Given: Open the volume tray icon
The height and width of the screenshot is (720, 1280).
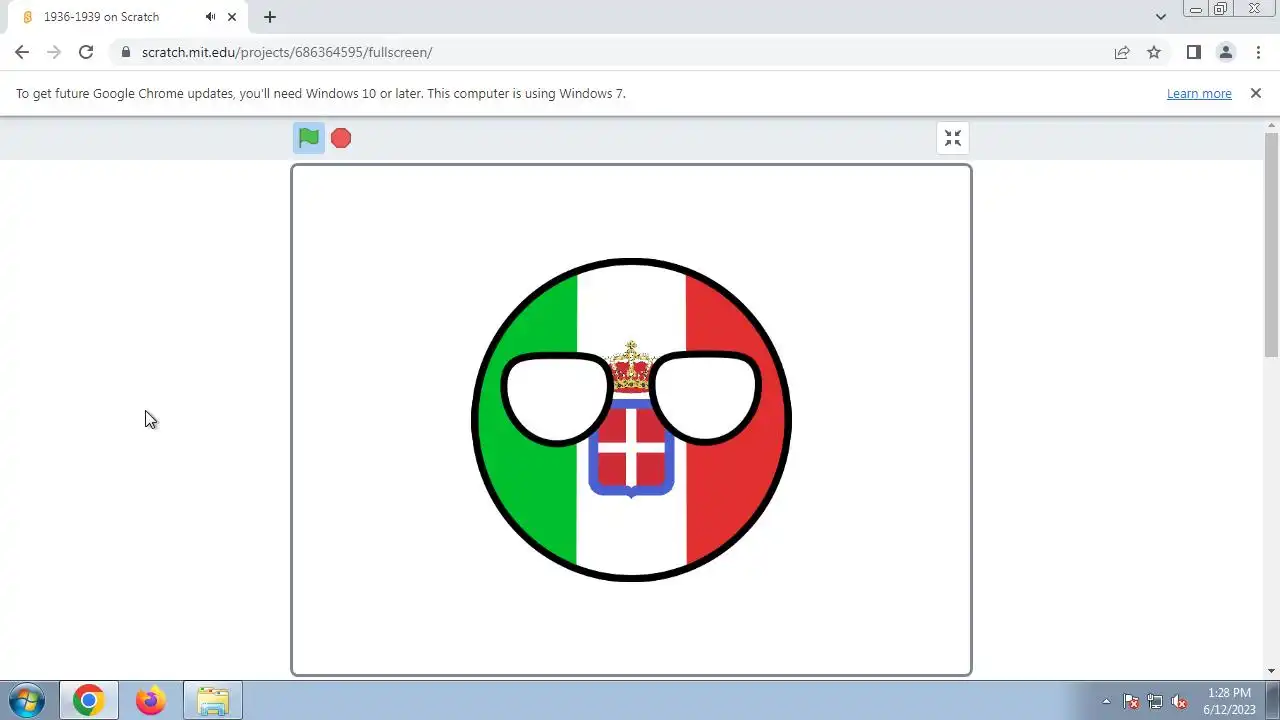Looking at the screenshot, I should coord(1179,701).
